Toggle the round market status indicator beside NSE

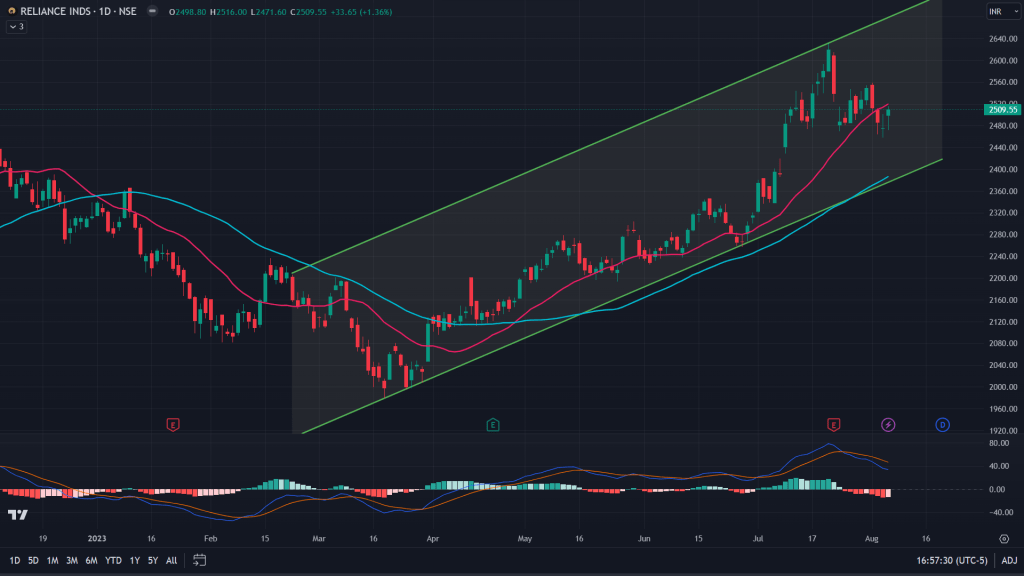click(150, 11)
